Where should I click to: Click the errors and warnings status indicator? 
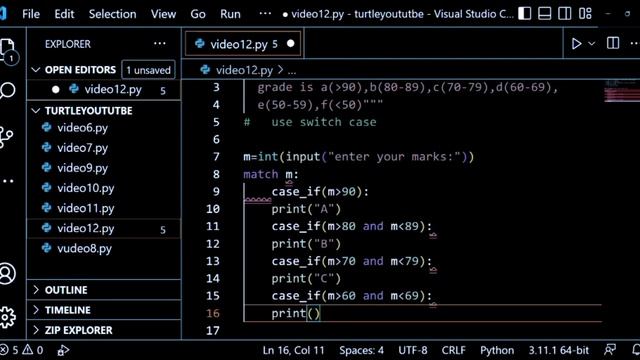pyautogui.click(x=22, y=350)
